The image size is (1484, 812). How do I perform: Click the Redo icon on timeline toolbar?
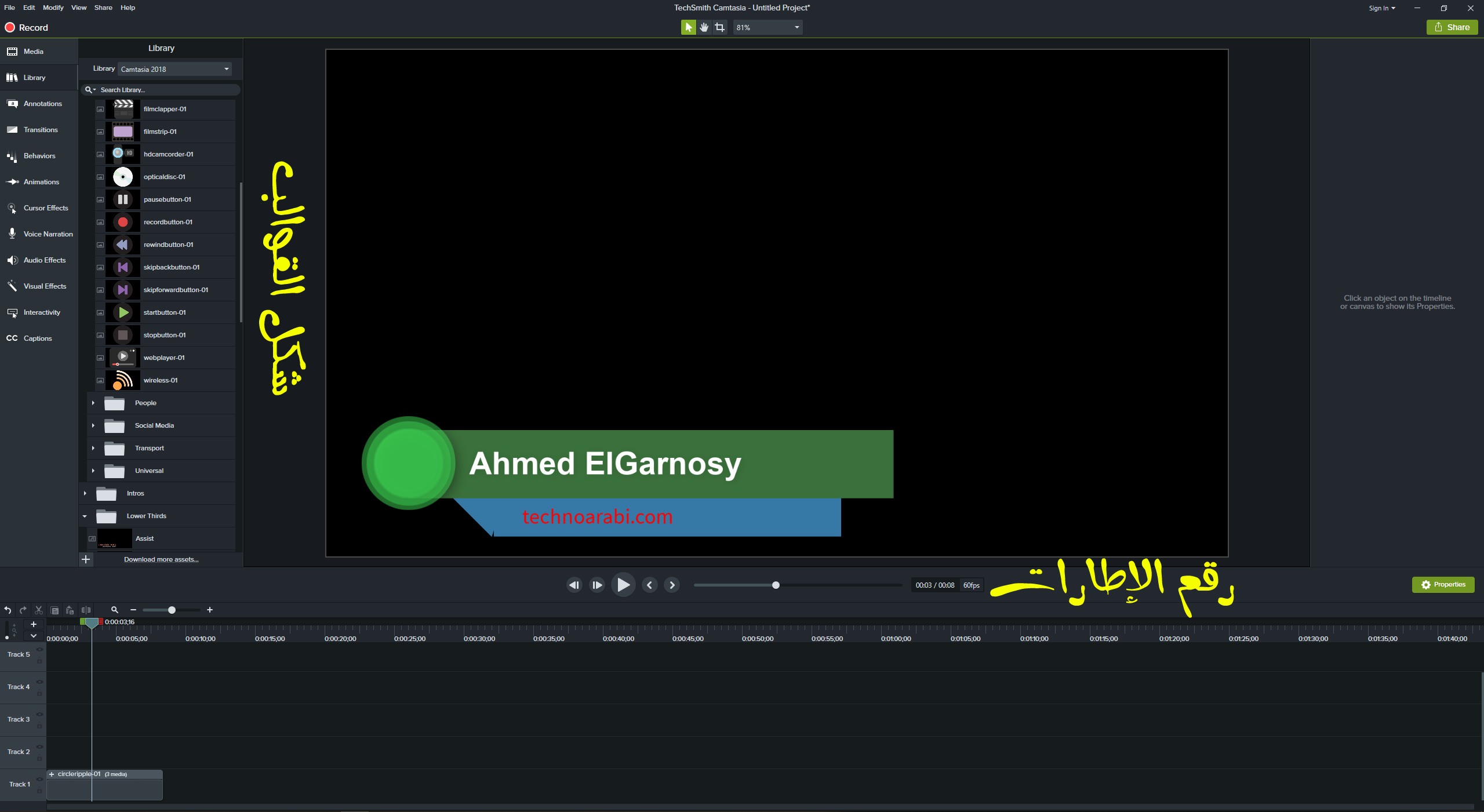[23, 610]
